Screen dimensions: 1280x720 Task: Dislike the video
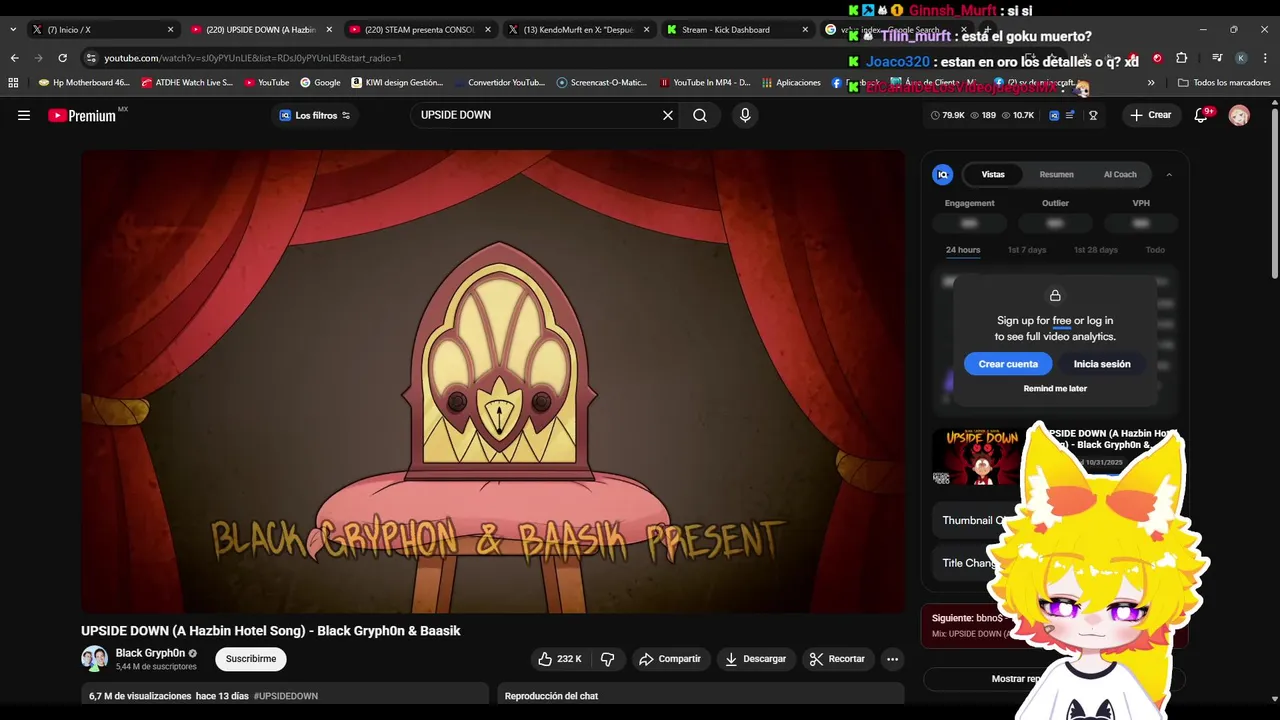(607, 659)
